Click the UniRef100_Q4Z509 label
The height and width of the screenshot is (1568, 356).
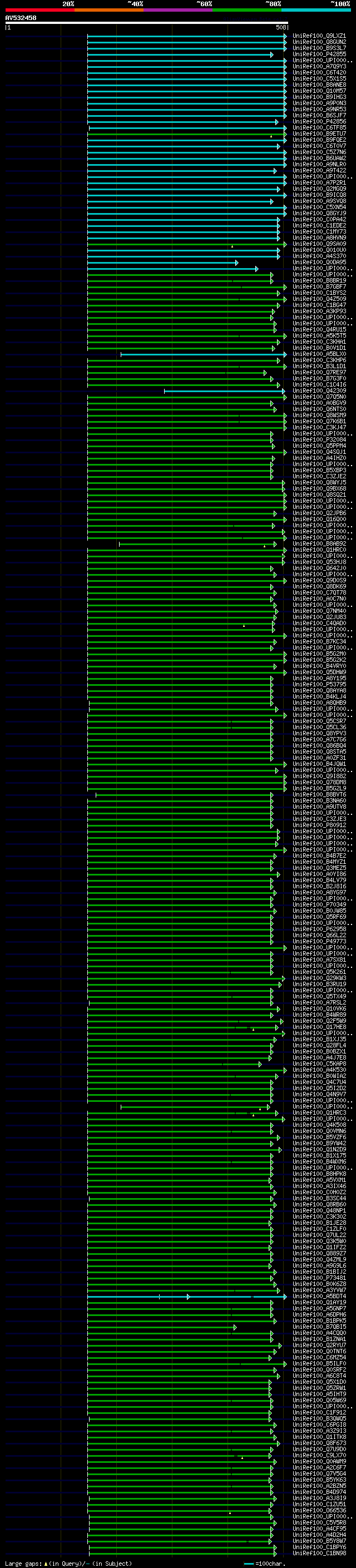tap(319, 299)
